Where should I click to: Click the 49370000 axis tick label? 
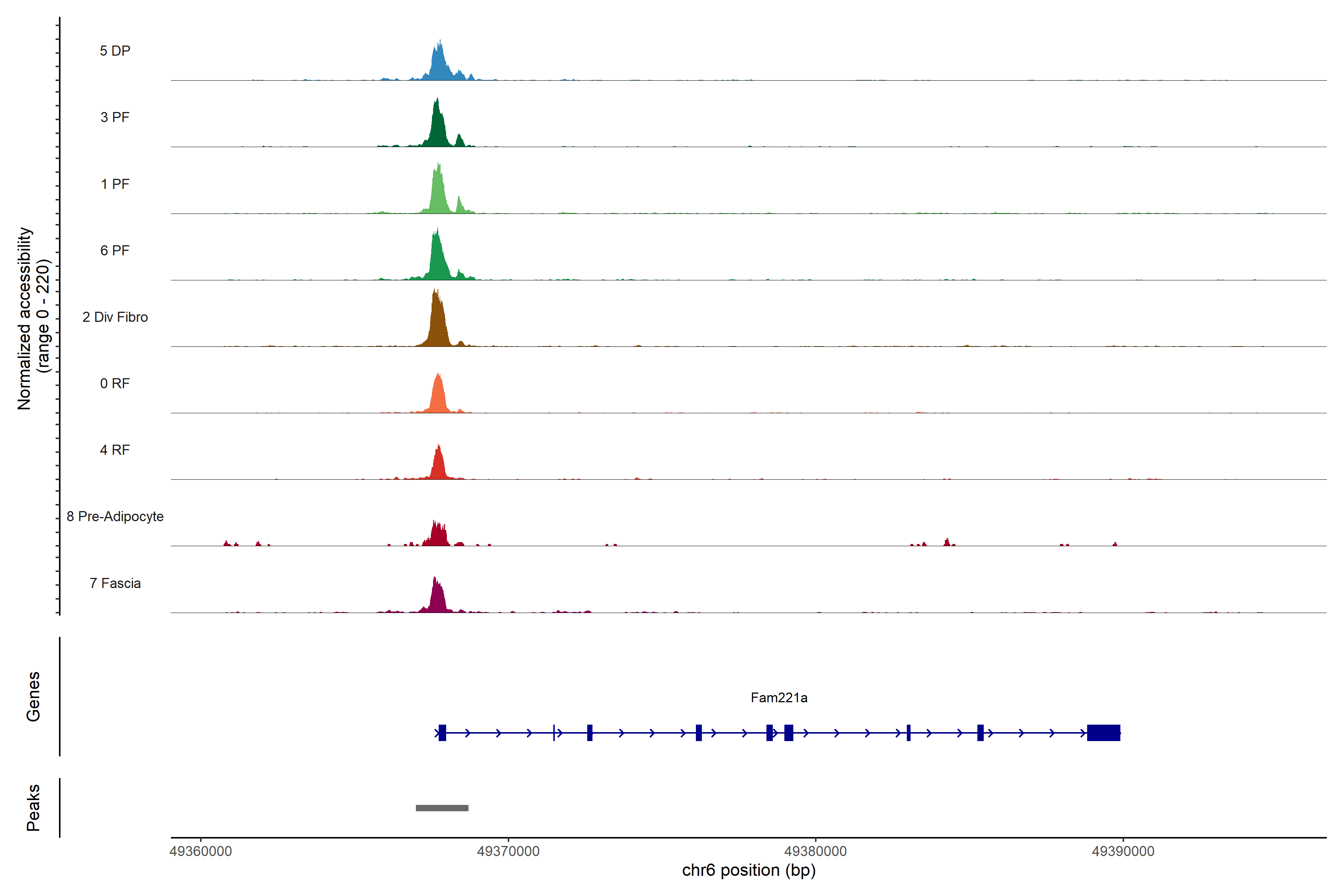508,852
